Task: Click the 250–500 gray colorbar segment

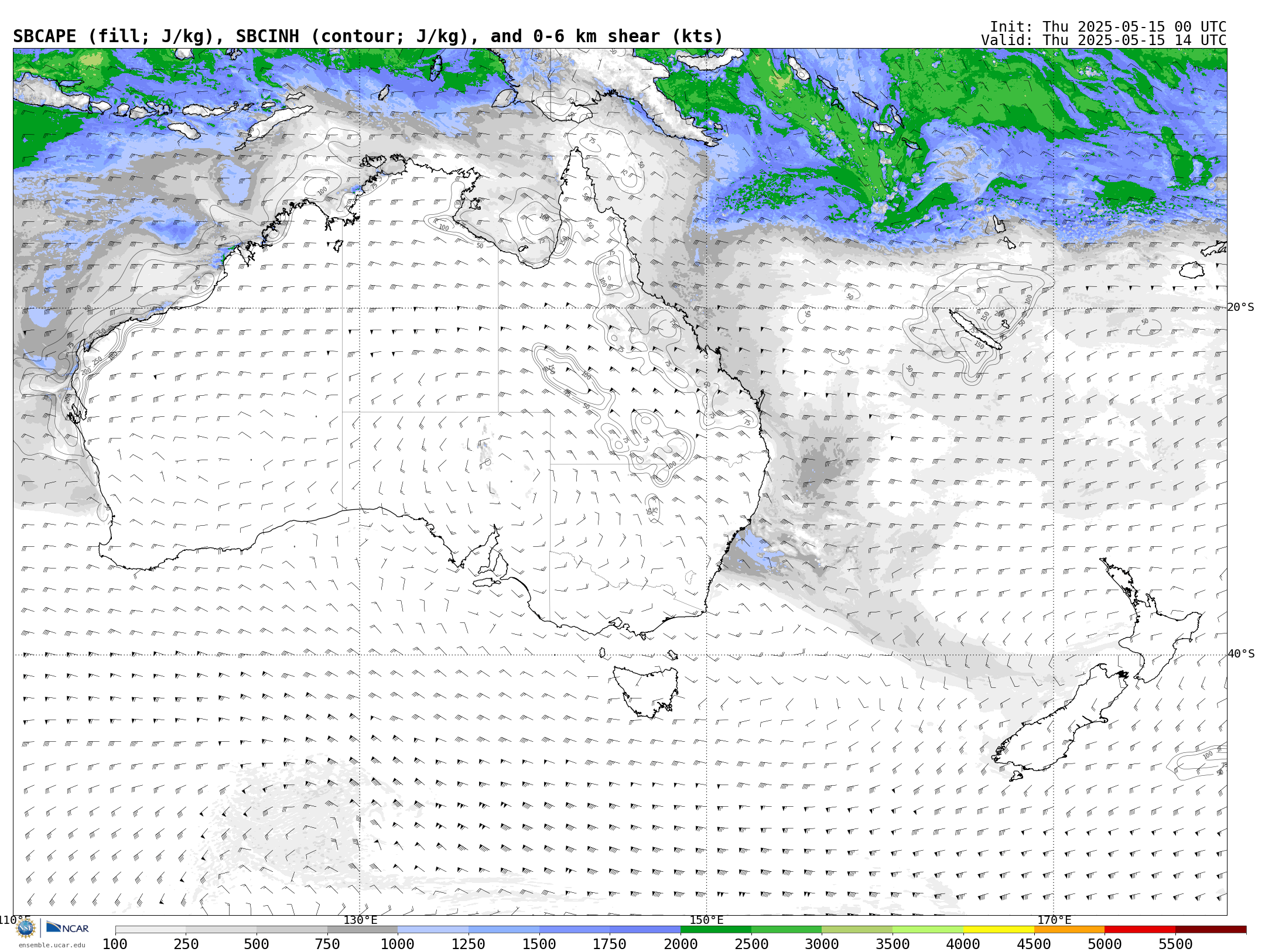Action: tap(221, 930)
